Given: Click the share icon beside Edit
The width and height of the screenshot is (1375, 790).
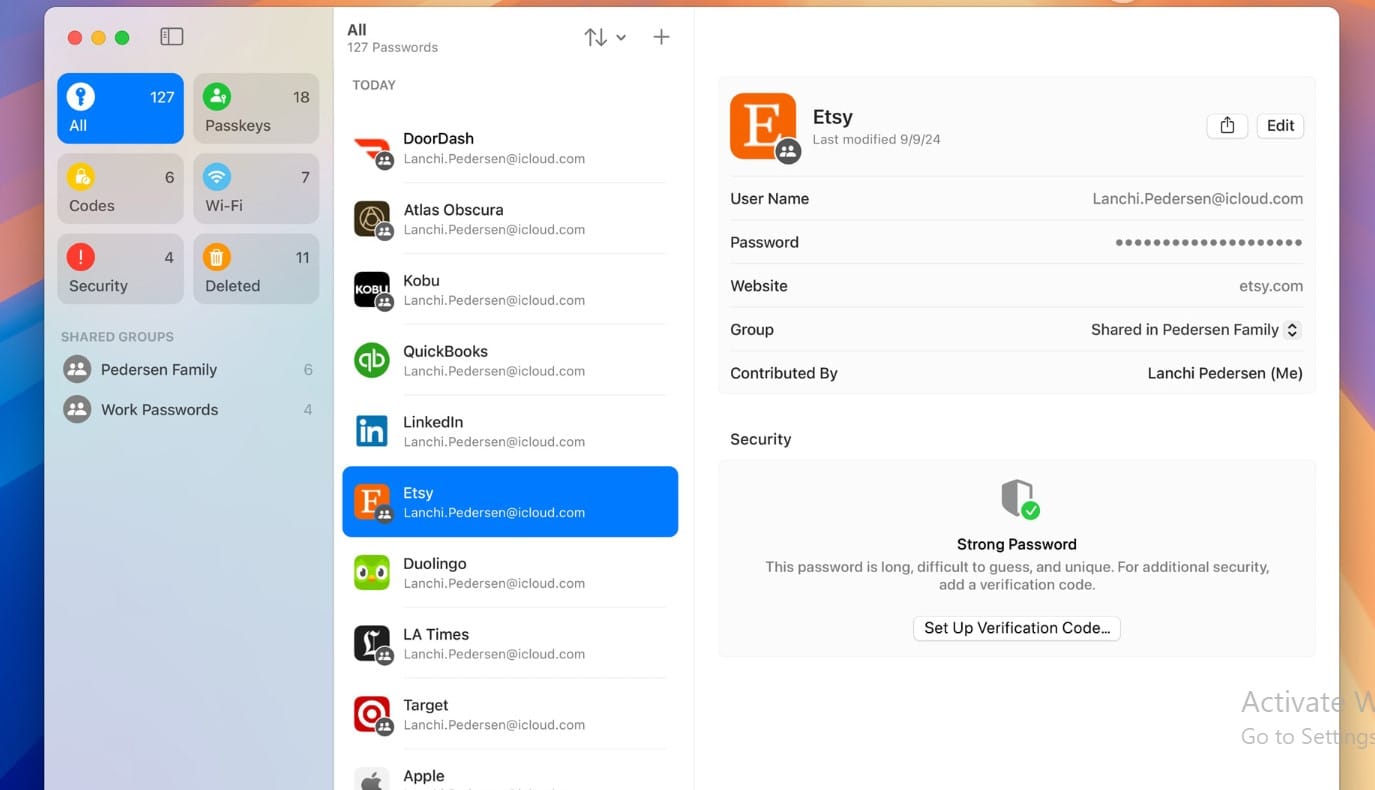Looking at the screenshot, I should [x=1227, y=125].
